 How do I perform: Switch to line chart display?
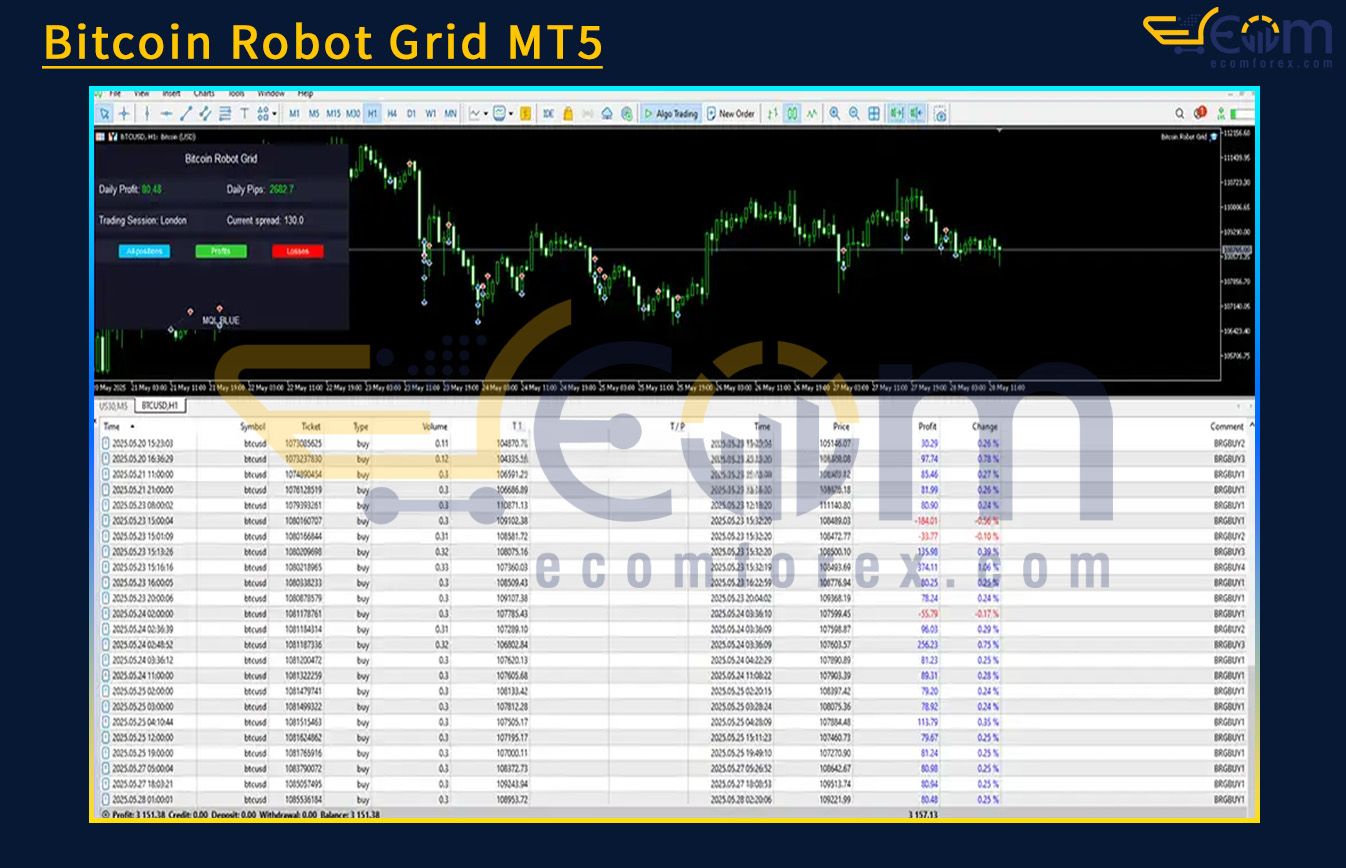(812, 114)
